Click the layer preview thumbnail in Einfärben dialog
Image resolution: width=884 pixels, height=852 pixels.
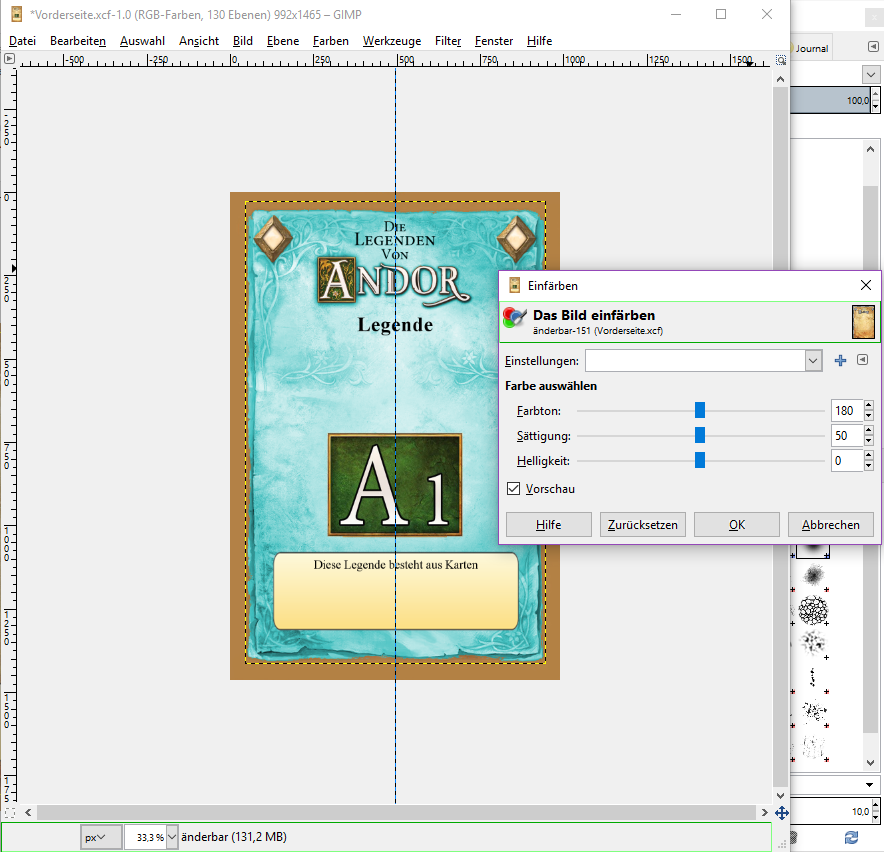click(863, 322)
